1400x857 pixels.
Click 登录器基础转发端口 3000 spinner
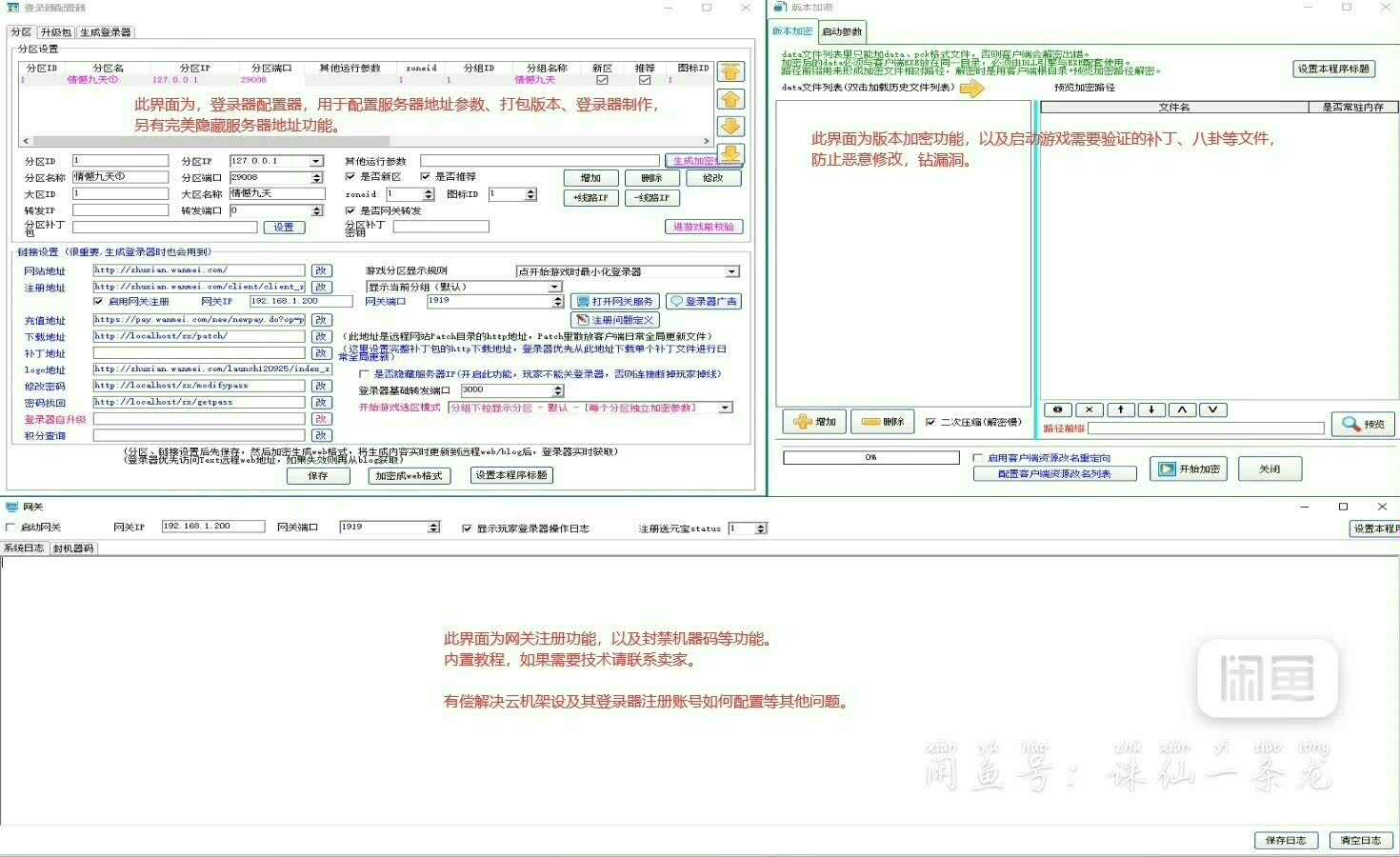pos(558,390)
